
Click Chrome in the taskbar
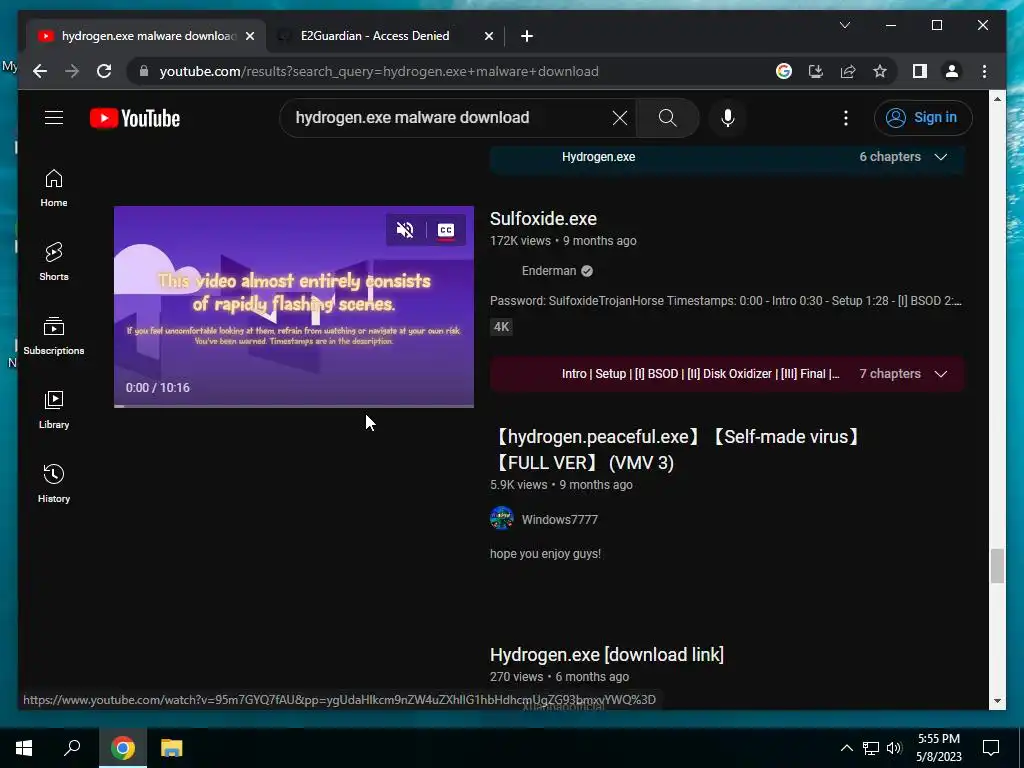coord(122,748)
